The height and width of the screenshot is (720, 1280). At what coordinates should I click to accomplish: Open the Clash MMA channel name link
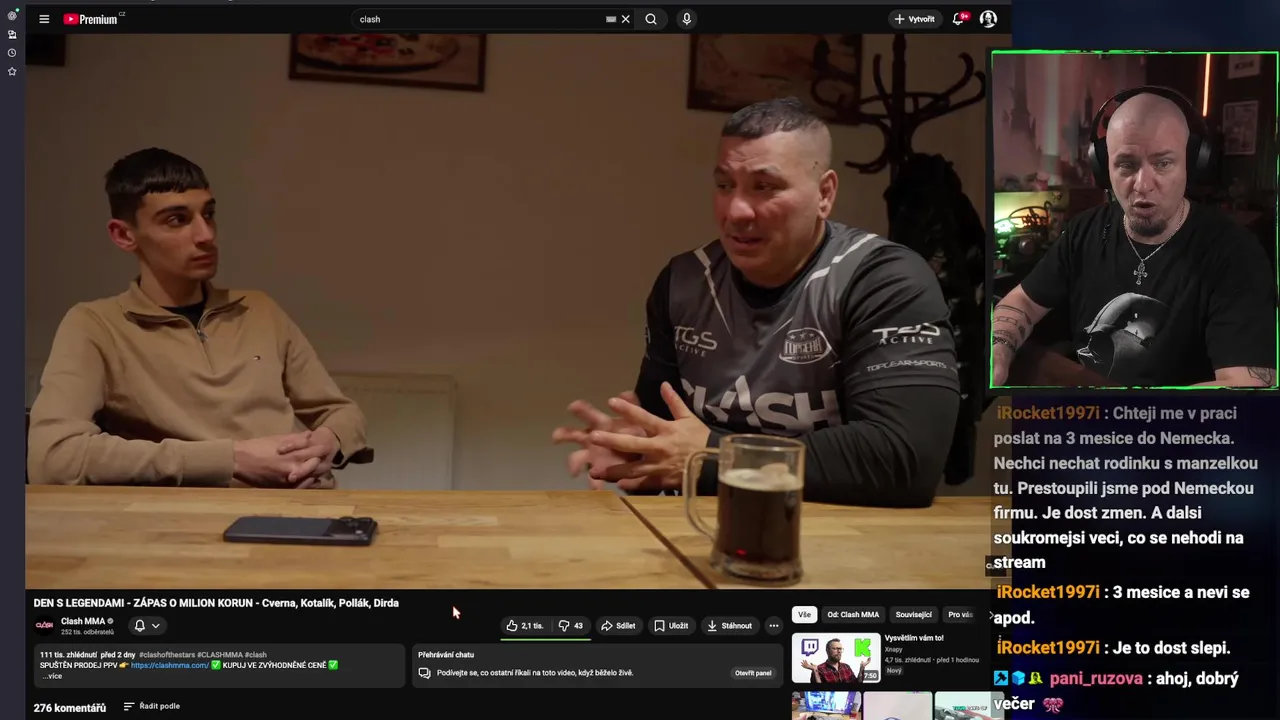[82, 621]
